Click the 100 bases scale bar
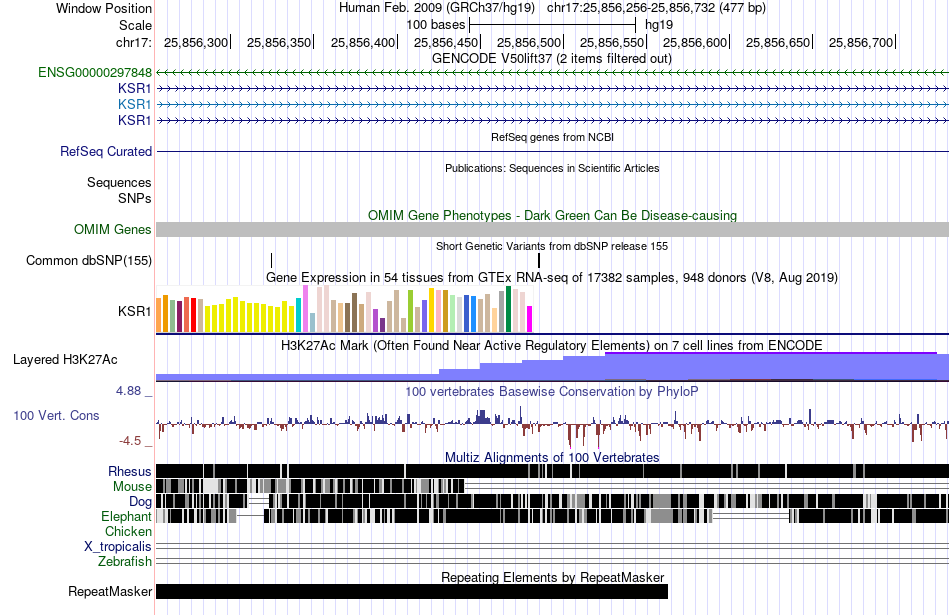The height and width of the screenshot is (615, 950). click(x=552, y=25)
